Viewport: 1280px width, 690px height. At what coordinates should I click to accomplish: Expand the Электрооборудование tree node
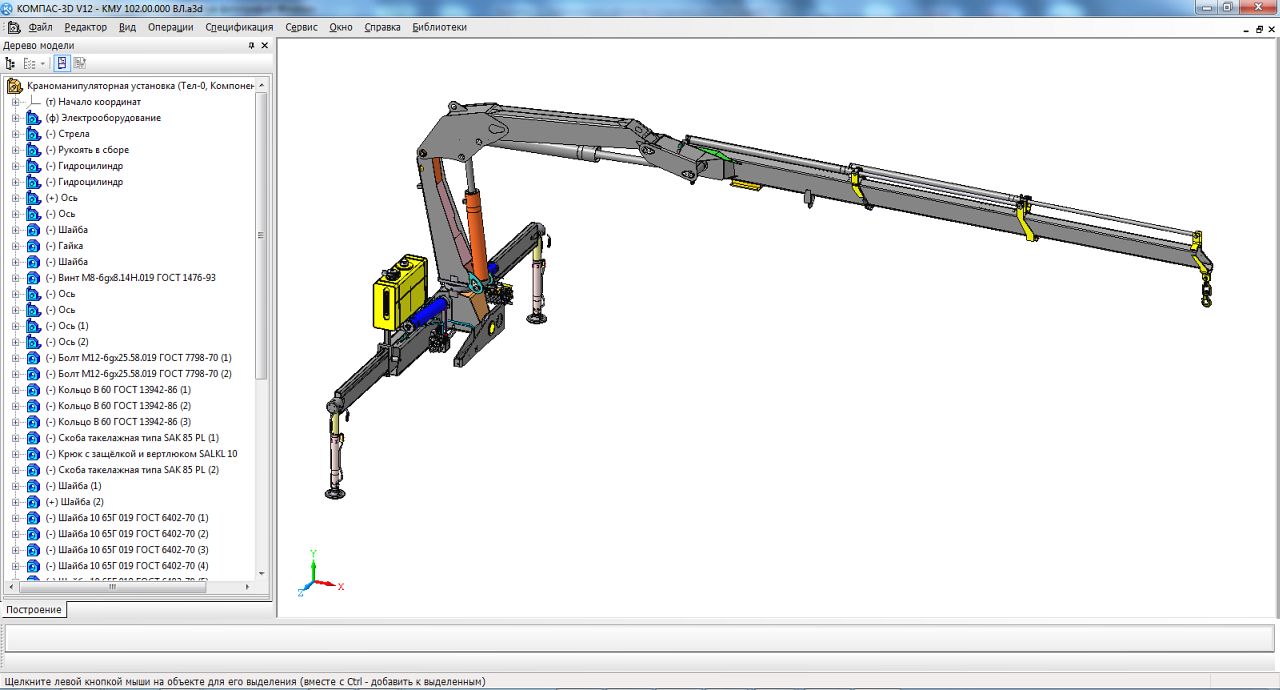coord(15,118)
